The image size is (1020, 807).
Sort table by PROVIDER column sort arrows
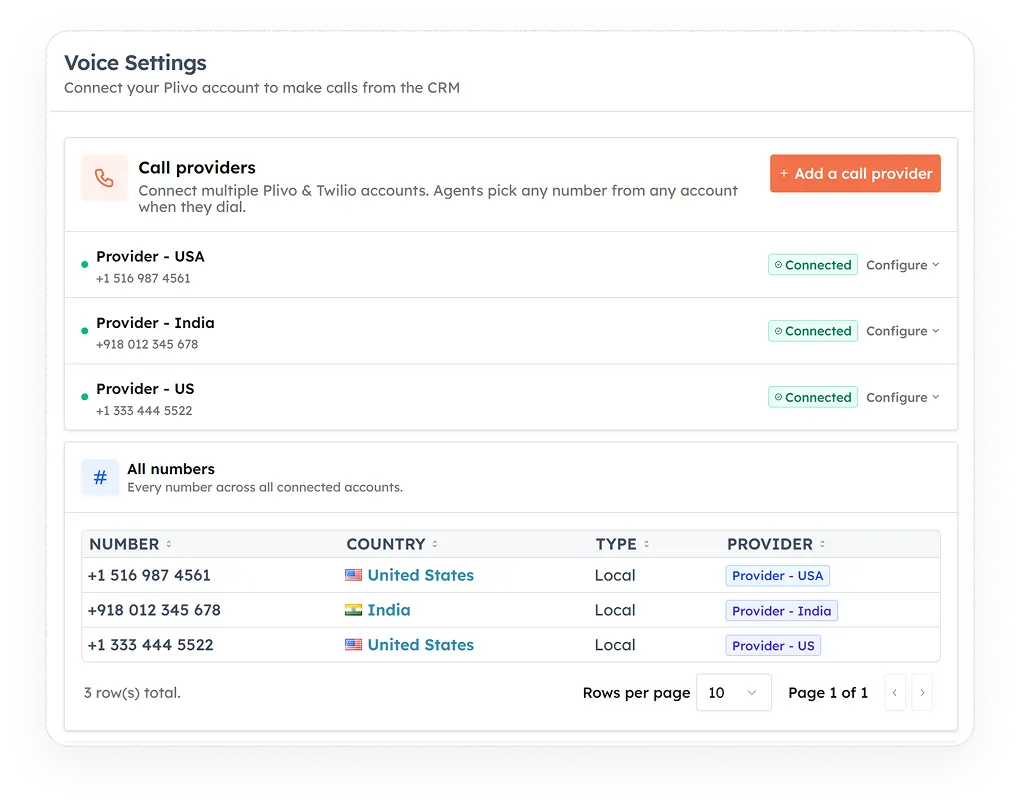click(822, 544)
